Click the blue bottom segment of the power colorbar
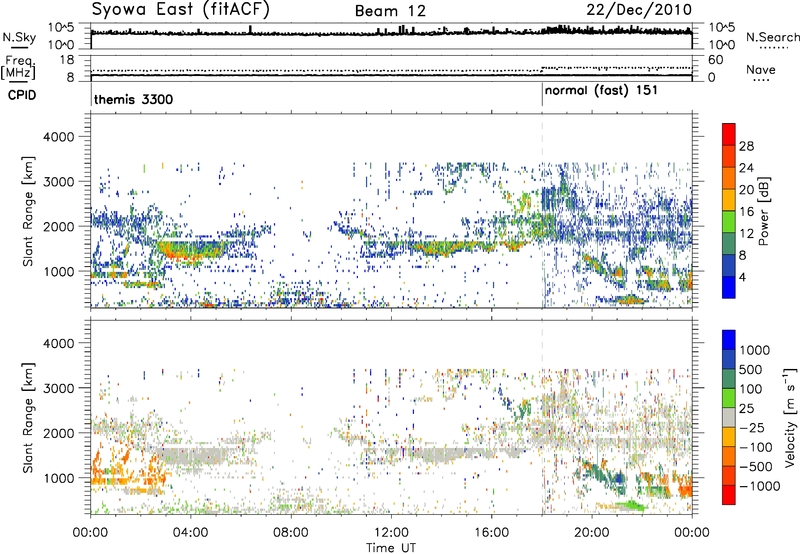The image size is (800, 554). tap(729, 287)
